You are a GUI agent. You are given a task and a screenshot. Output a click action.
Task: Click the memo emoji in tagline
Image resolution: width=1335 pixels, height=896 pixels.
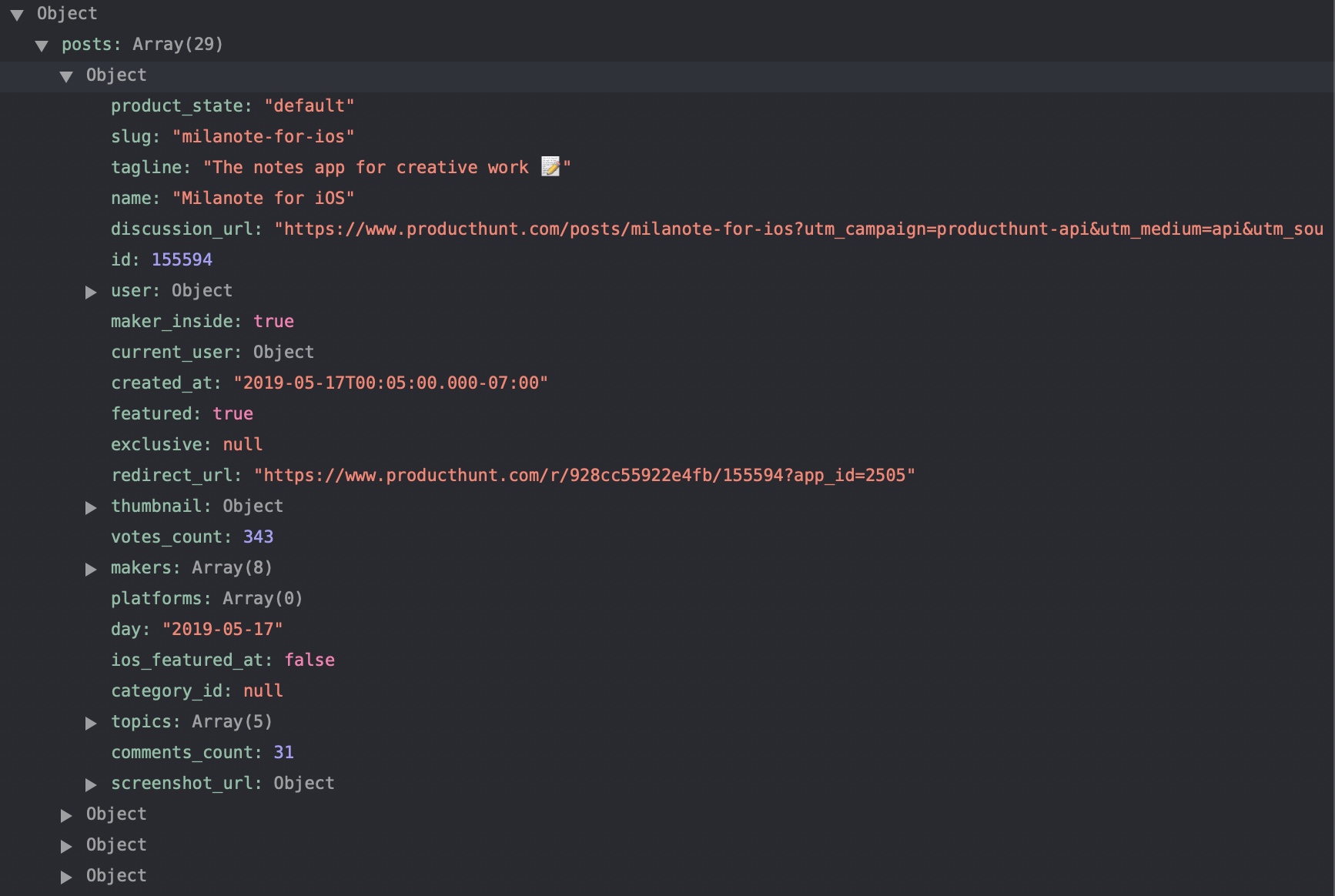550,166
